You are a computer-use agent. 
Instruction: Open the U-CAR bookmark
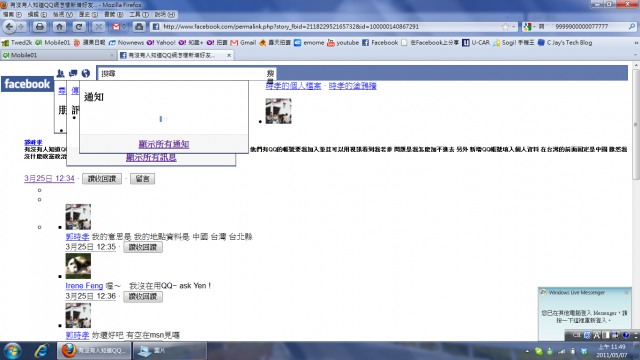point(476,42)
